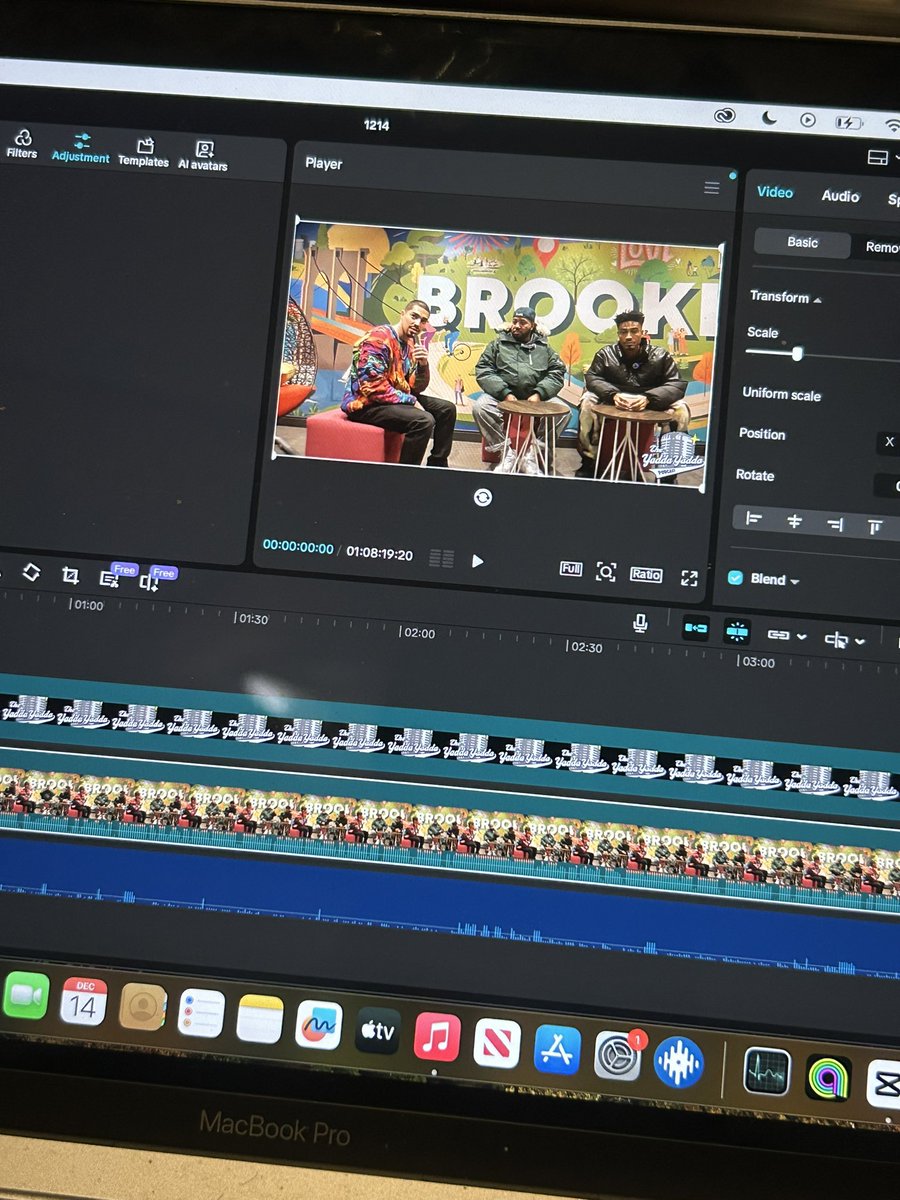Switch to the Audio properties tab
Screen dimensions: 900x1200
coord(840,196)
